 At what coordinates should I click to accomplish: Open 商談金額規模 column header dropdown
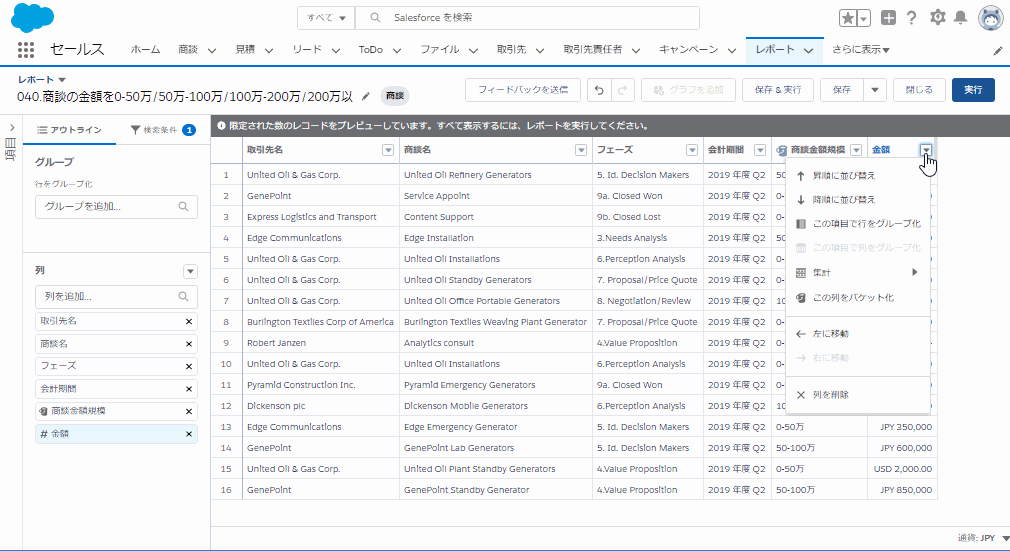[x=856, y=150]
